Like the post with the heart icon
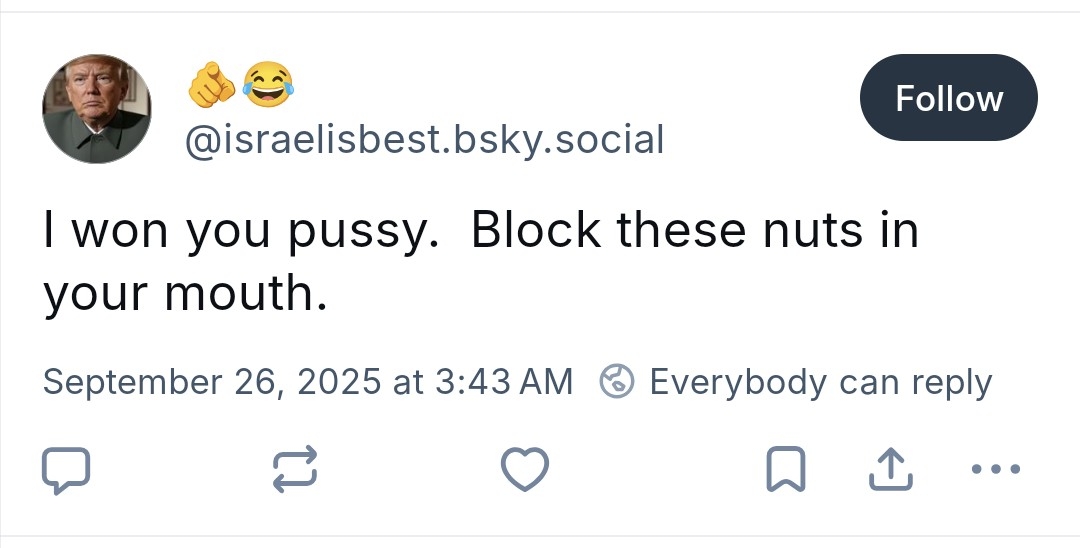This screenshot has width=1080, height=548. click(x=525, y=470)
